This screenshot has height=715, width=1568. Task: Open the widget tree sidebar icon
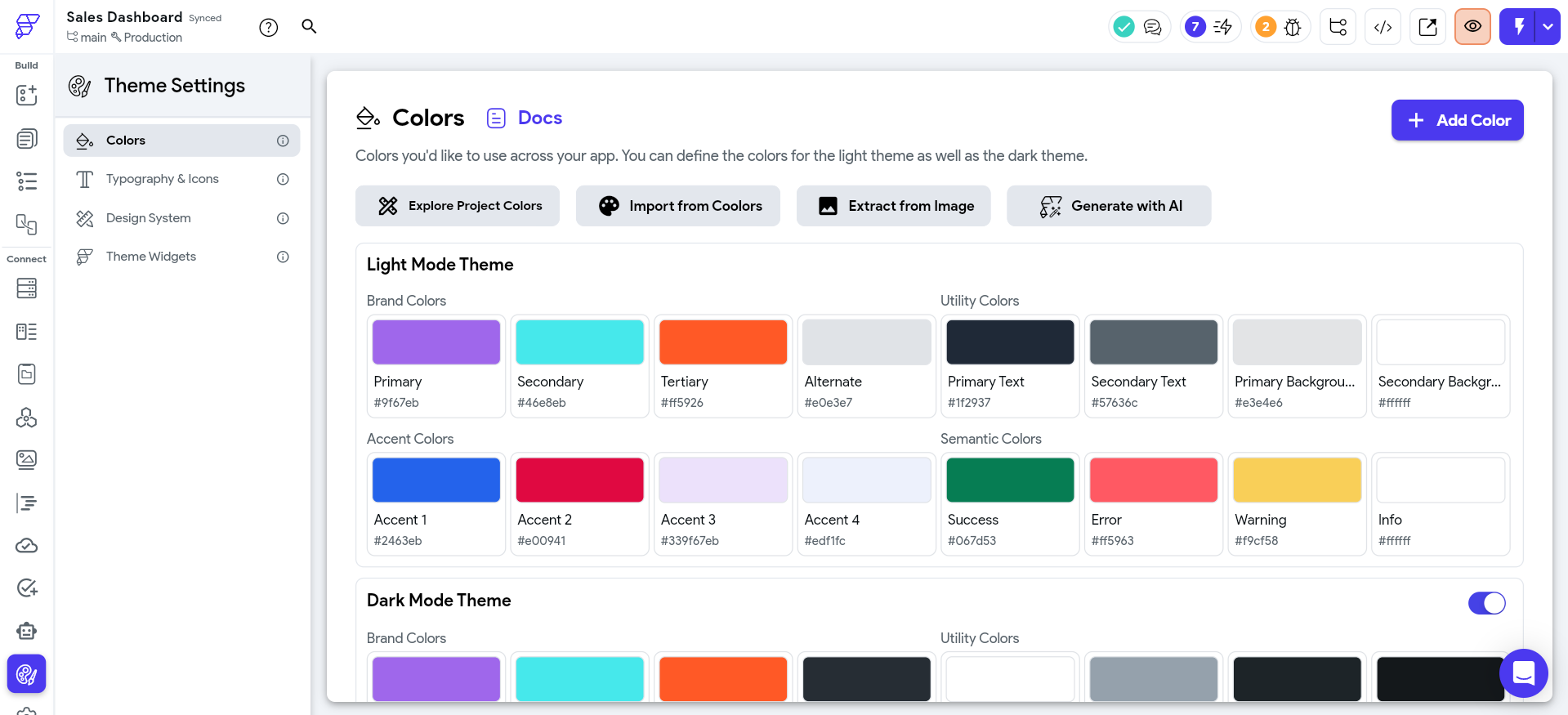coord(27,181)
